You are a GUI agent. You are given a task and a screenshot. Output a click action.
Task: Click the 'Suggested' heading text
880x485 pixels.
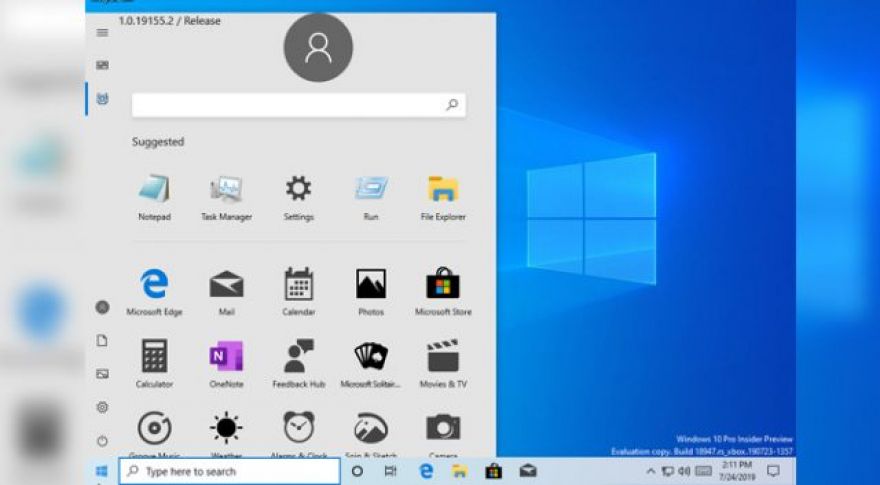pyautogui.click(x=158, y=142)
